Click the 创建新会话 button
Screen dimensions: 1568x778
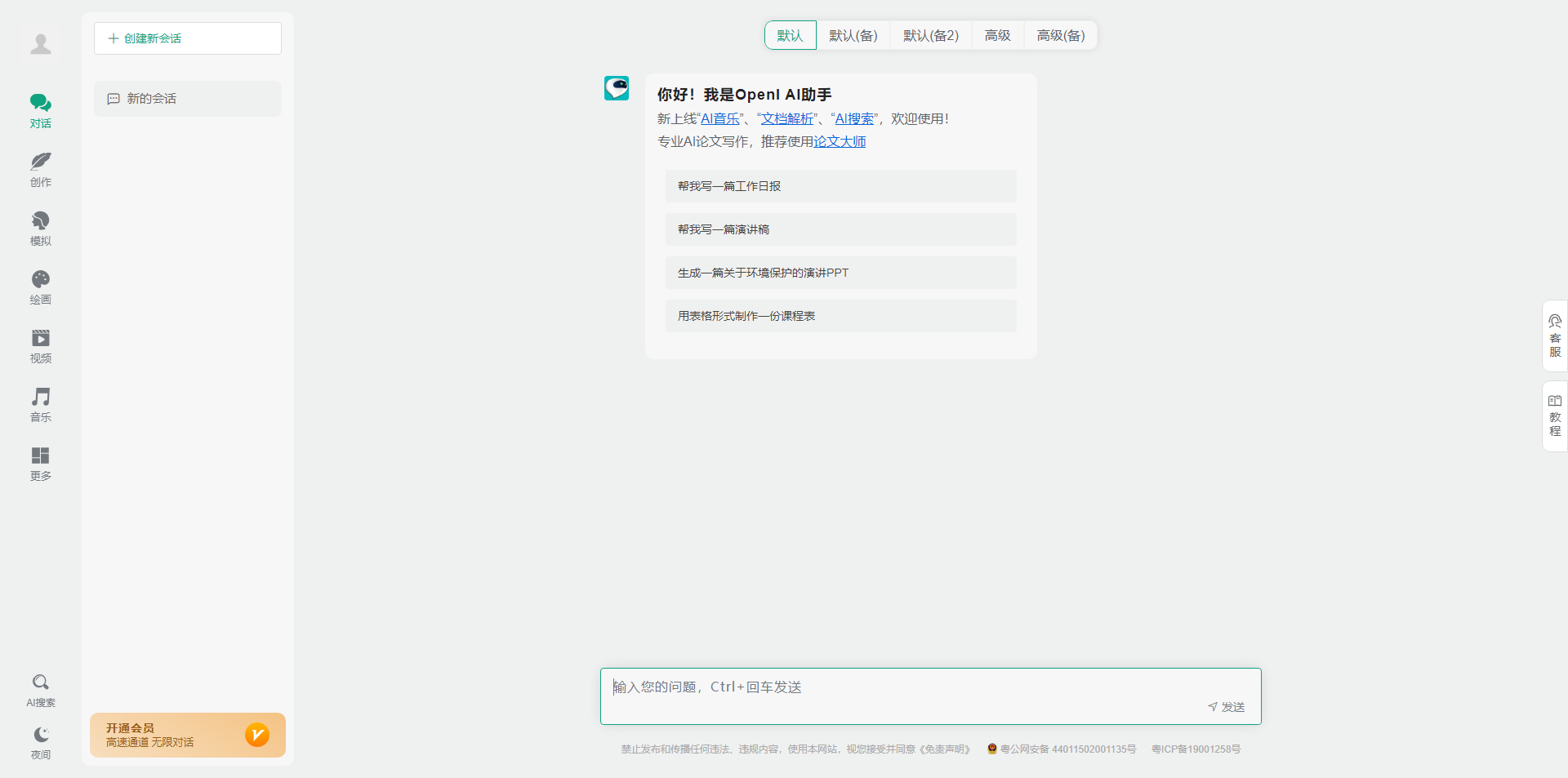pyautogui.click(x=188, y=38)
